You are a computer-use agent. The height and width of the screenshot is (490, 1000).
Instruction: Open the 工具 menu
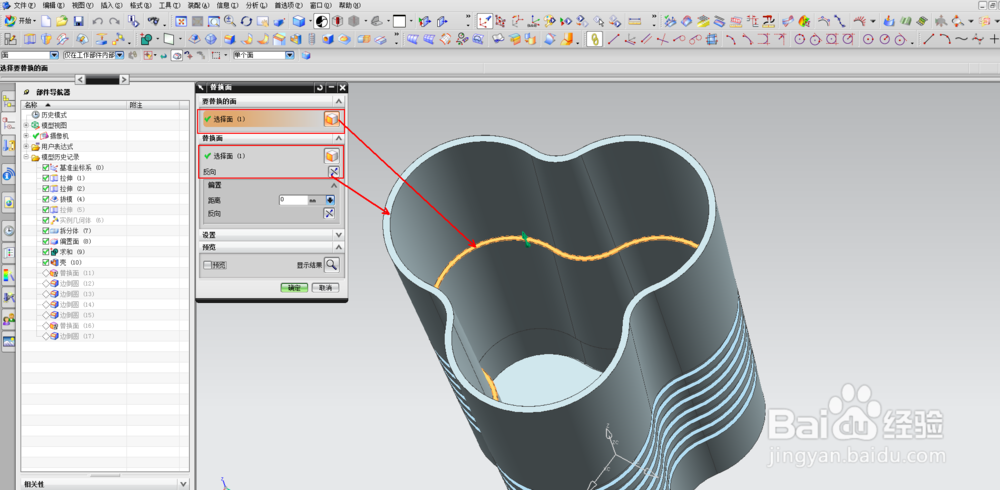click(168, 4)
